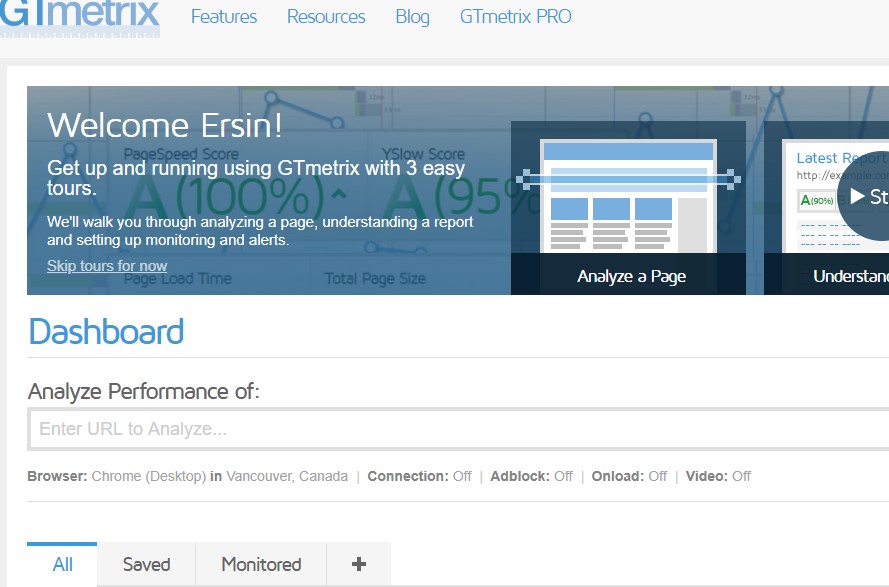The width and height of the screenshot is (889, 587).
Task: Click the Skip tours for now link
Action: point(107,266)
